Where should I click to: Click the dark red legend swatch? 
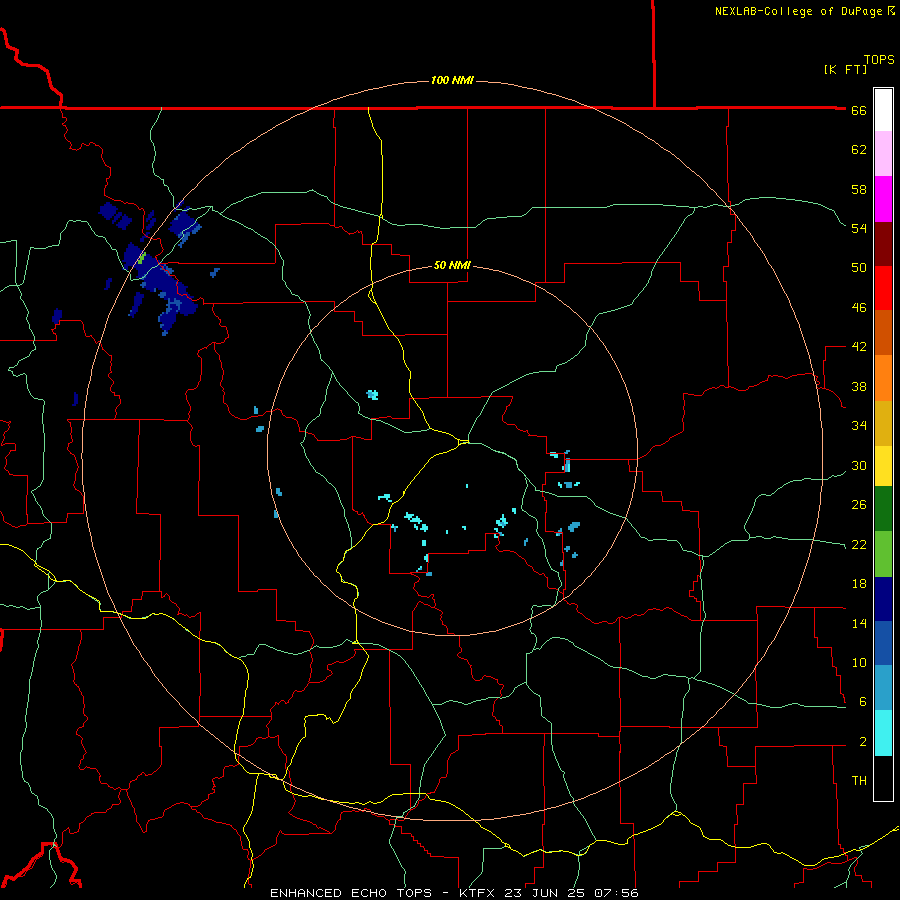[x=883, y=244]
